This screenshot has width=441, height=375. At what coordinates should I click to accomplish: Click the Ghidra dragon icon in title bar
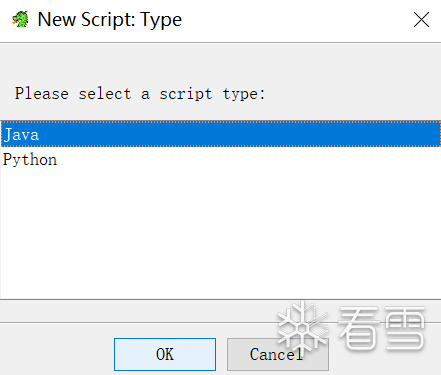click(x=20, y=19)
